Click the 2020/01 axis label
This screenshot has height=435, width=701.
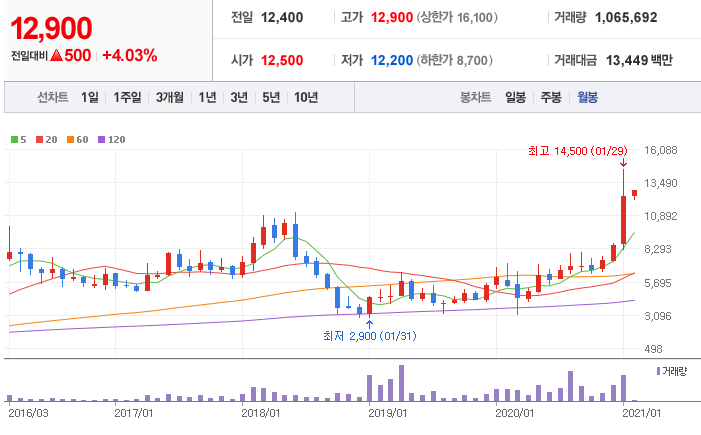(515, 413)
